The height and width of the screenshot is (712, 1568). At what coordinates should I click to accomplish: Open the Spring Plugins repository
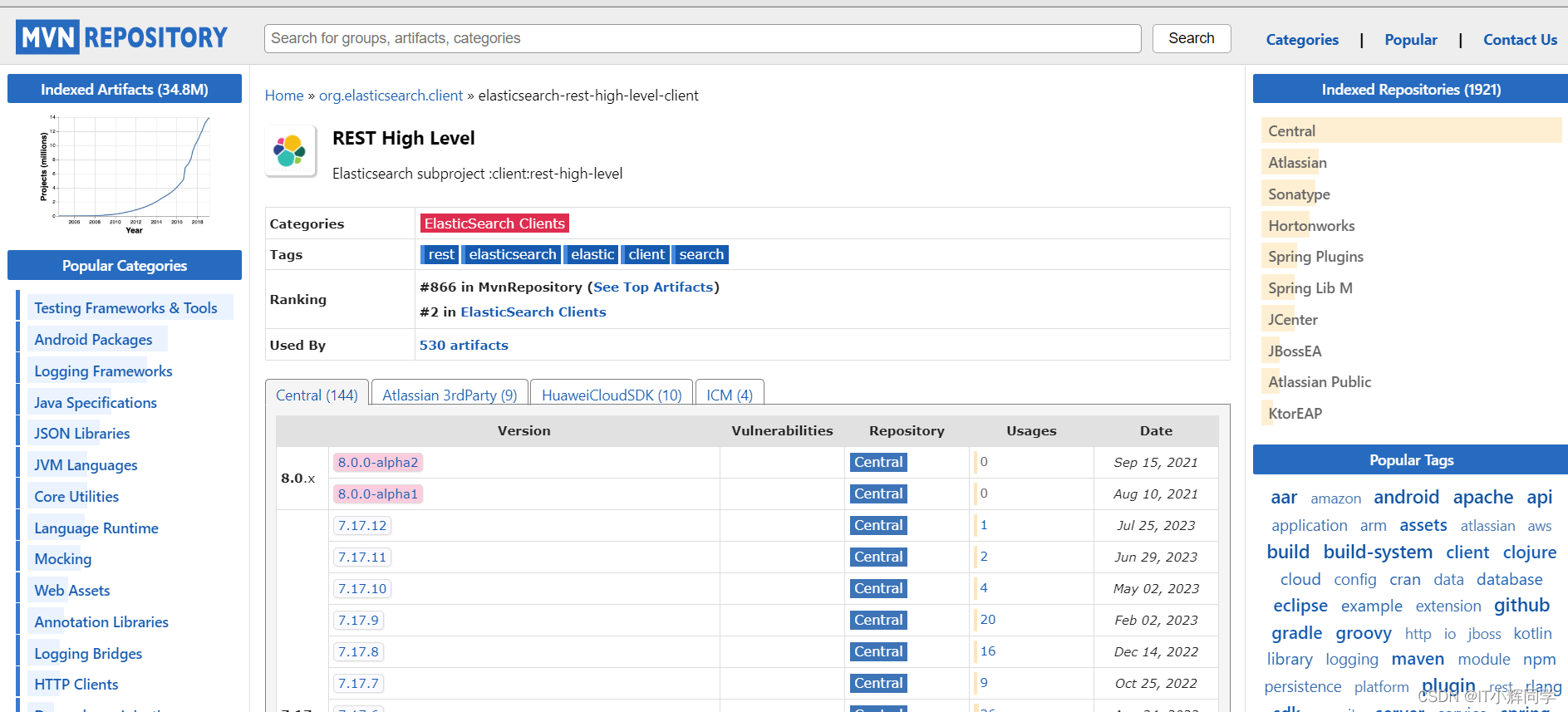point(1315,256)
